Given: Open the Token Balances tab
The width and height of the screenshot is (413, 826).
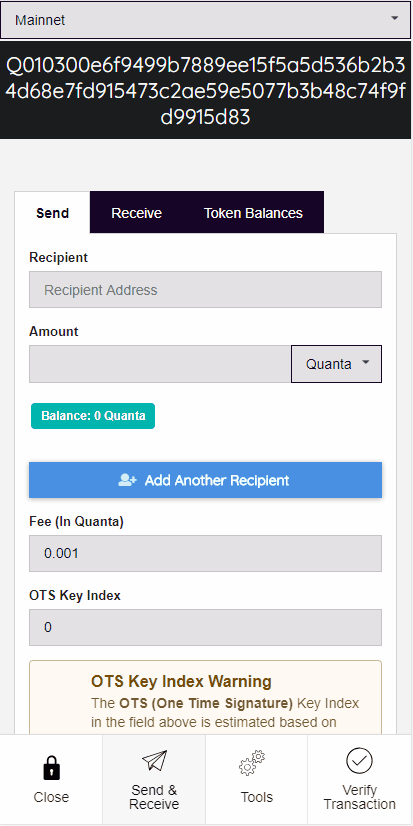Looking at the screenshot, I should (253, 213).
